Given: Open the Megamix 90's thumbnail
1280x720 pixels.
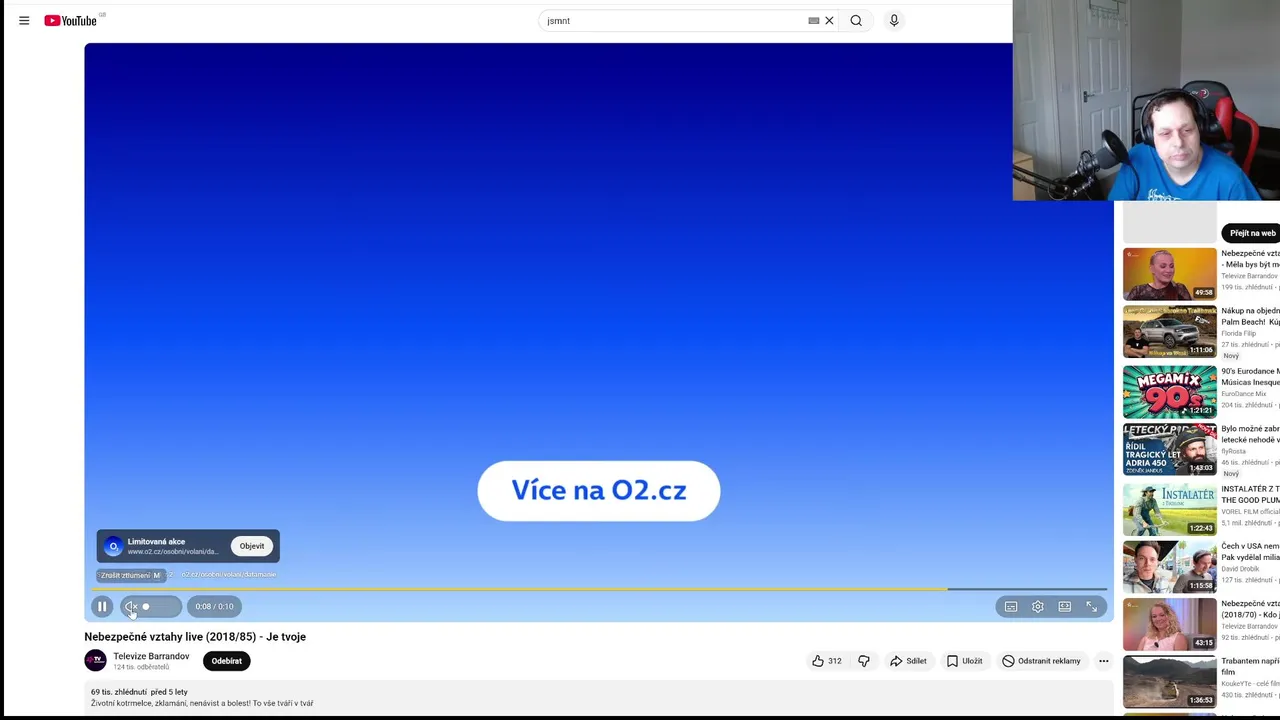Looking at the screenshot, I should [1169, 391].
